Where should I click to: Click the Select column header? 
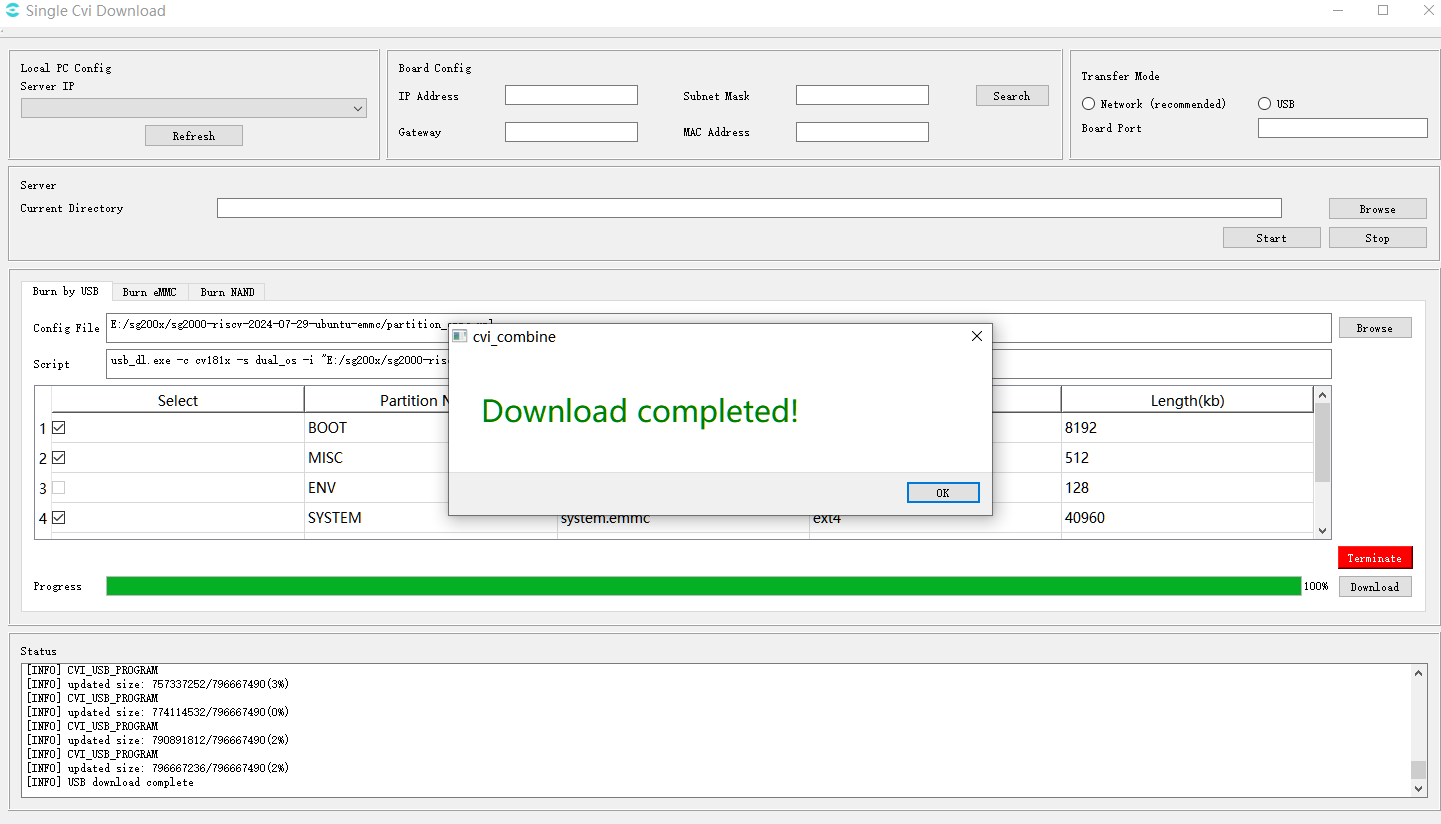click(178, 400)
